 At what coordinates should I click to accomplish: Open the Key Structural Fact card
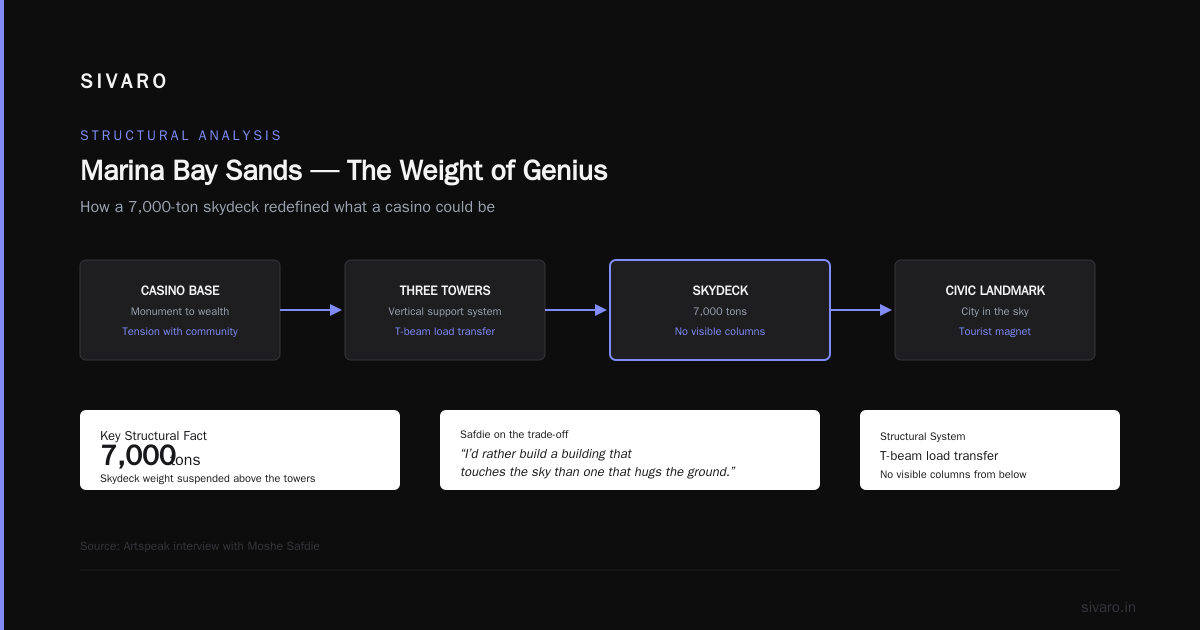tap(240, 450)
